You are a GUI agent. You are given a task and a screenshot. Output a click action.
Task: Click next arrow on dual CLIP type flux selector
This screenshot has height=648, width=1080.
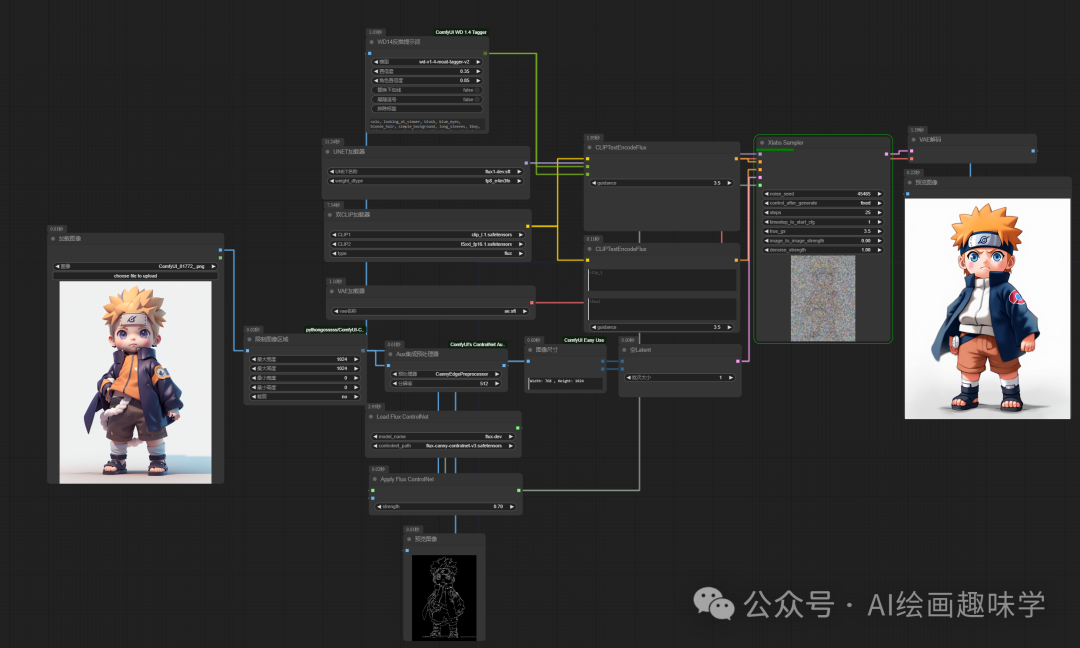[521, 253]
